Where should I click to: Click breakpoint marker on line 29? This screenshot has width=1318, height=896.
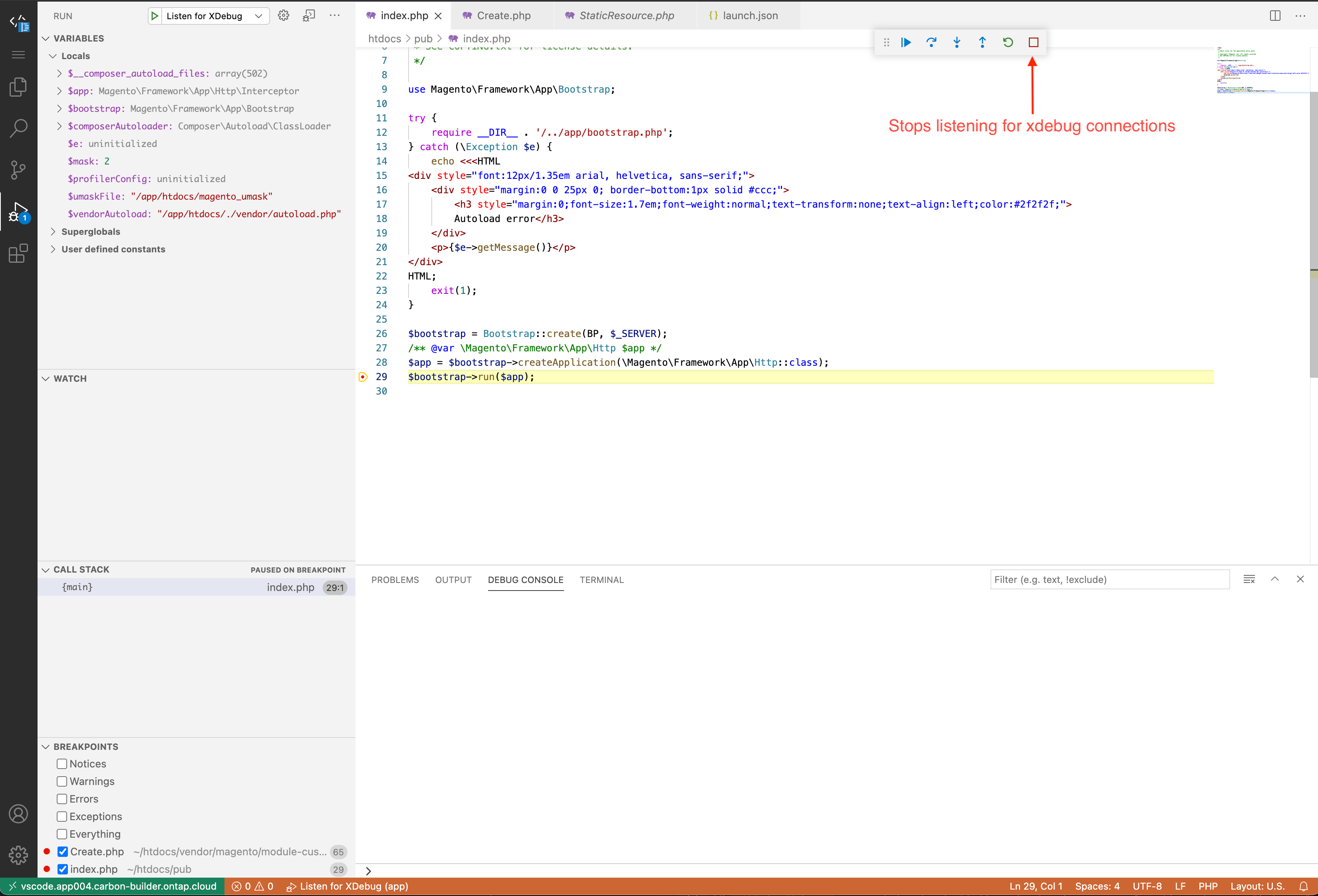(363, 377)
